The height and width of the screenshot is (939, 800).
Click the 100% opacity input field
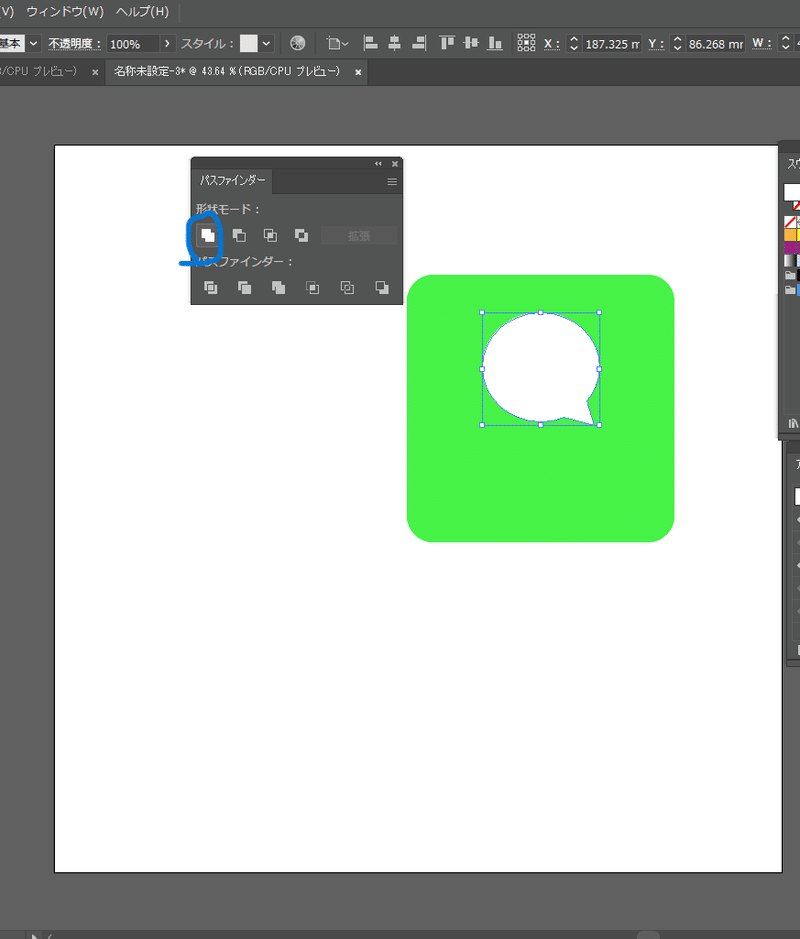pyautogui.click(x=133, y=44)
